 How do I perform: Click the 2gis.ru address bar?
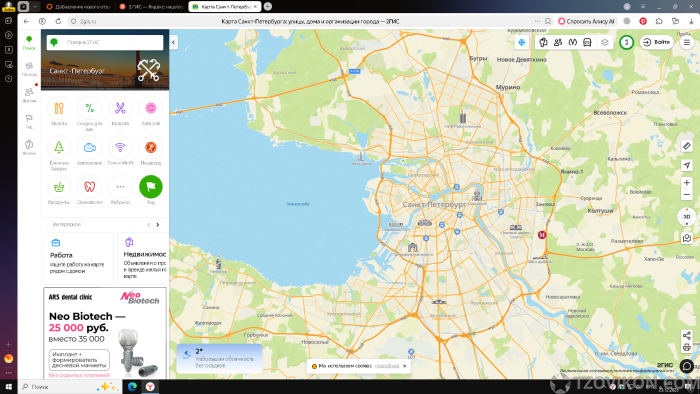(x=88, y=21)
